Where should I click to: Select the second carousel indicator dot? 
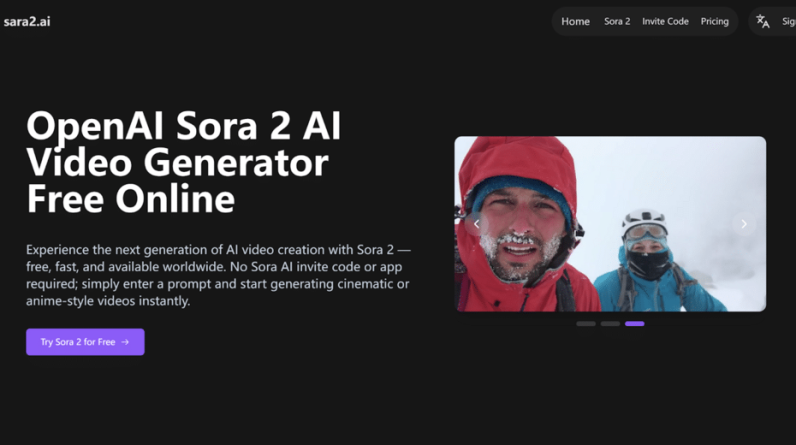tap(610, 324)
